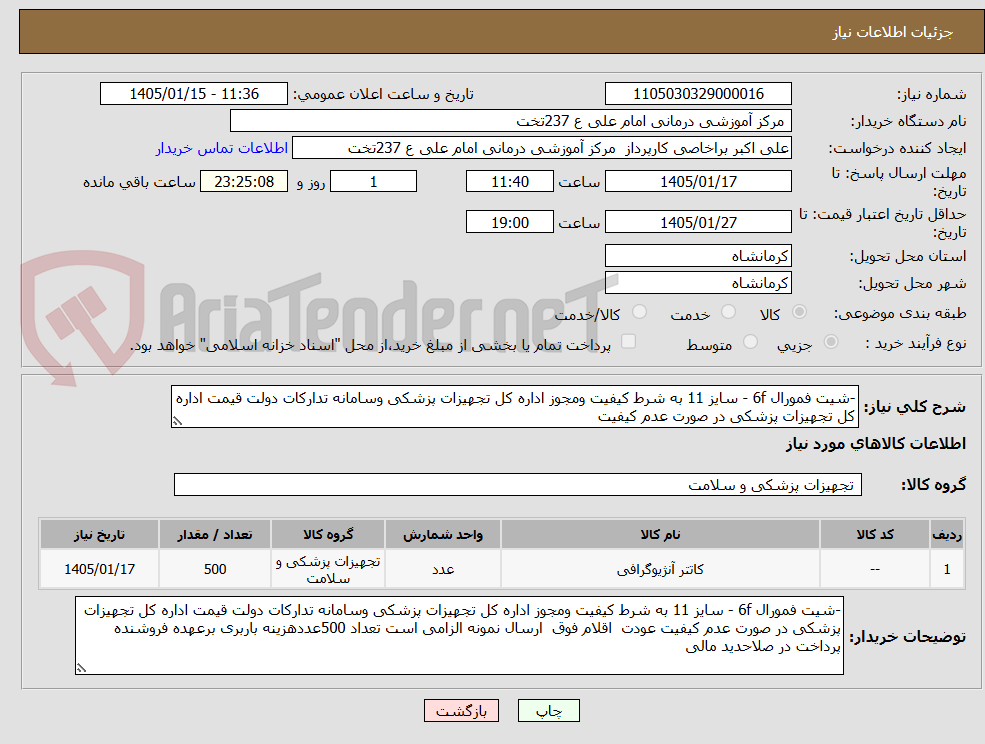Open the buyer contact info link اطلاعات تماس خریدار
The height and width of the screenshot is (744, 985).
tap(222, 148)
